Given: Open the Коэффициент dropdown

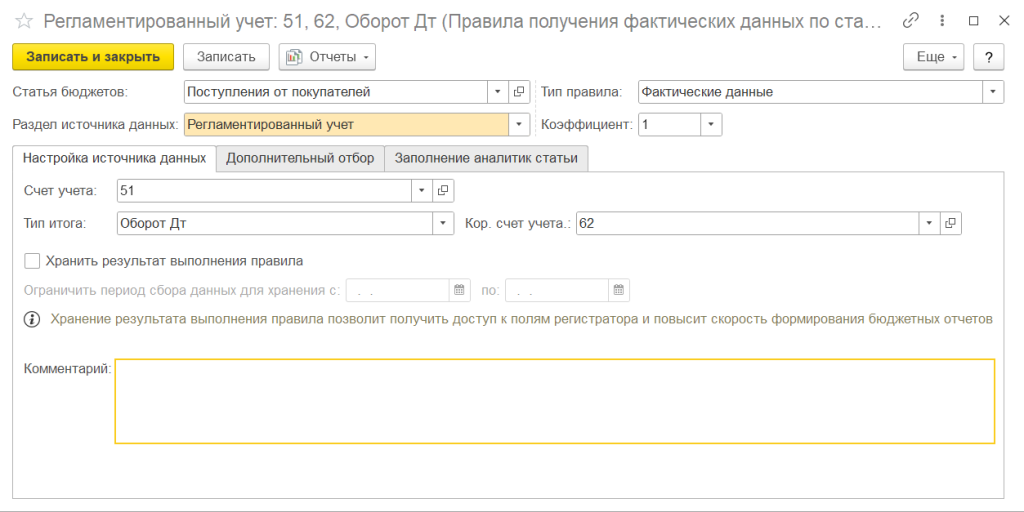Looking at the screenshot, I should pos(711,124).
